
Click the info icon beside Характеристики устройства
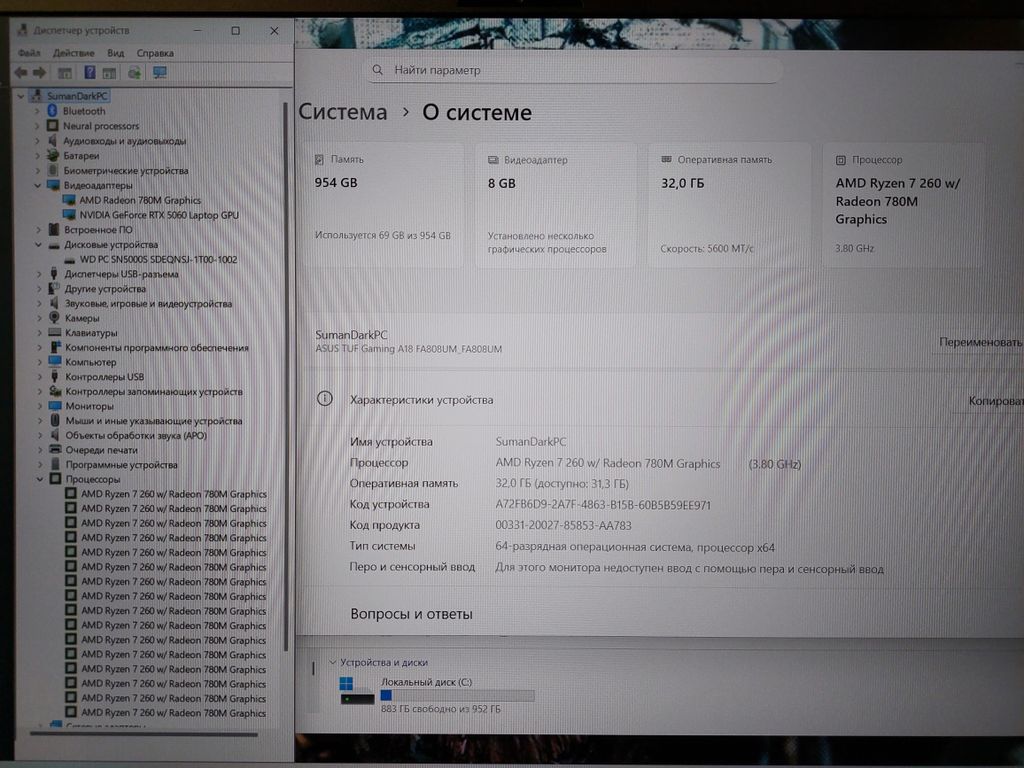pos(324,399)
